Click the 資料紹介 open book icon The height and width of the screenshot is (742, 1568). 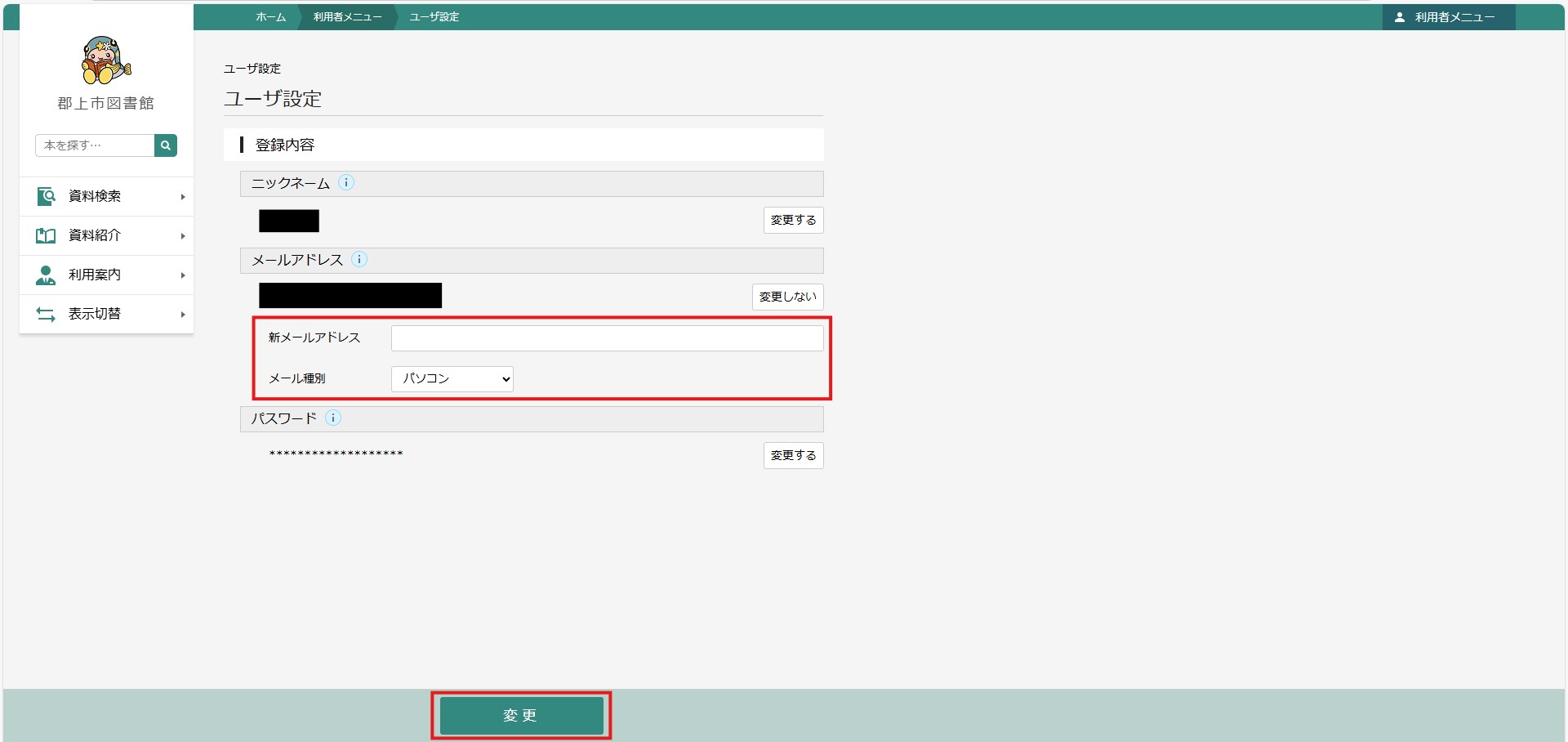(46, 235)
